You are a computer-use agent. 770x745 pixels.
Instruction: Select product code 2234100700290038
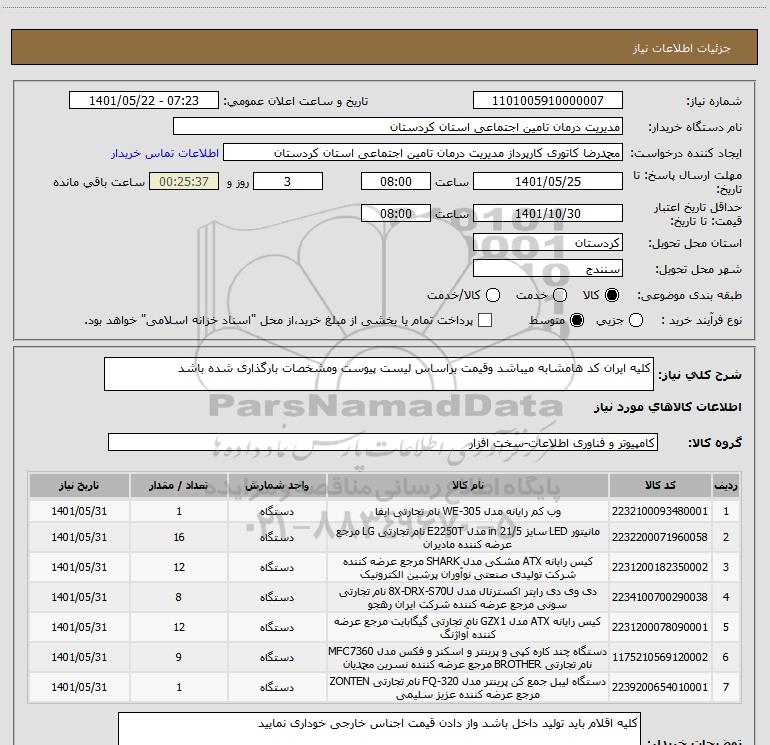click(x=660, y=597)
